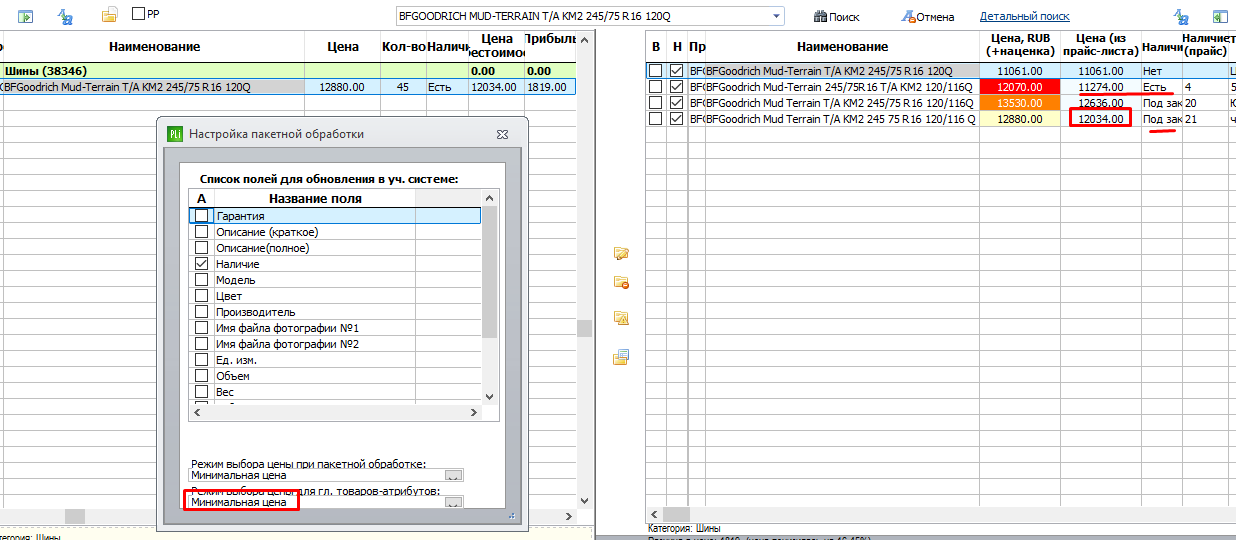Click the first folder-edit icon in the middle strip
1236x540 pixels.
tap(621, 254)
